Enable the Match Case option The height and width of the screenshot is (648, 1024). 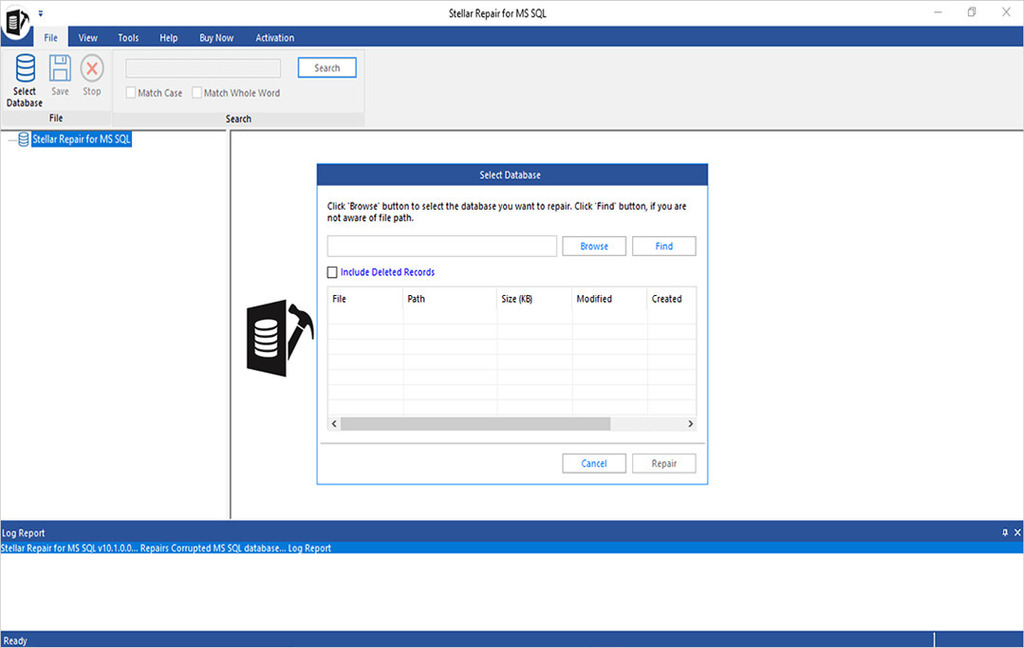130,92
